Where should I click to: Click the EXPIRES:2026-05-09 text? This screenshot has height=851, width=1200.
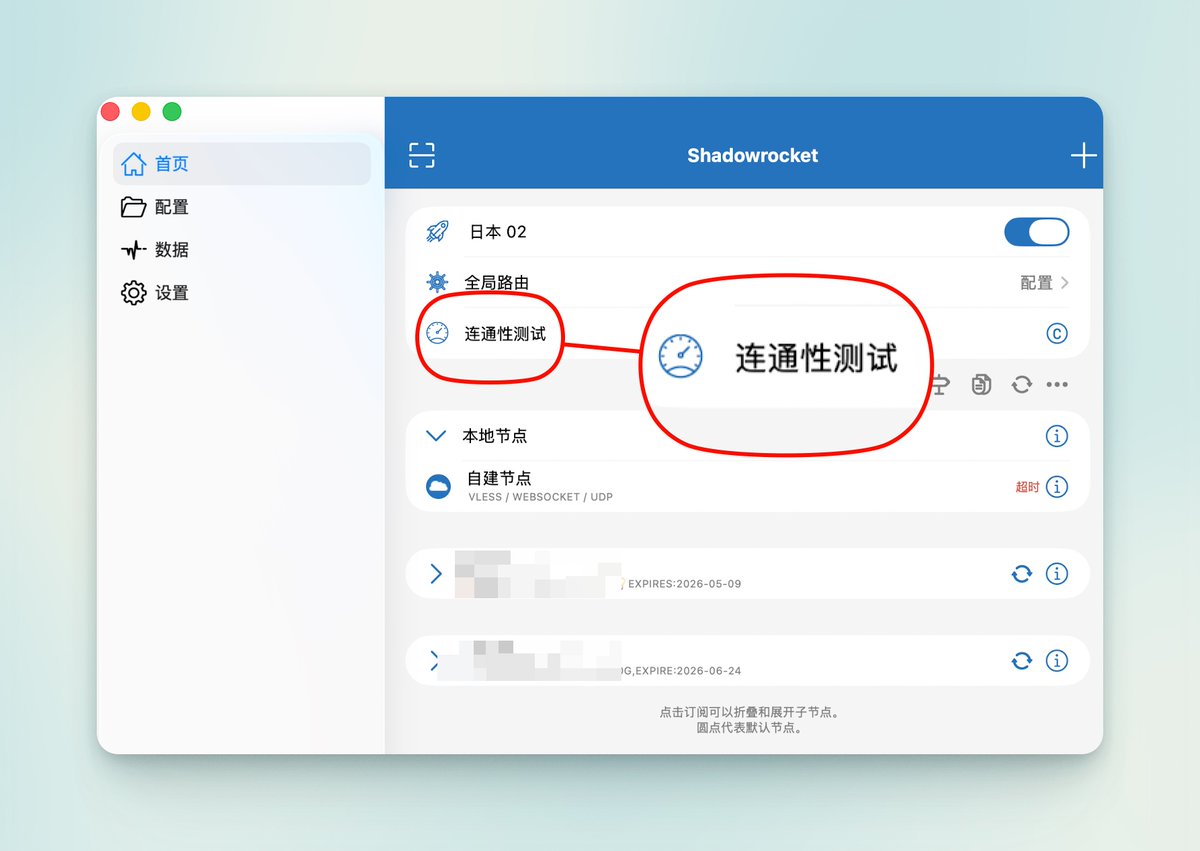(x=685, y=584)
